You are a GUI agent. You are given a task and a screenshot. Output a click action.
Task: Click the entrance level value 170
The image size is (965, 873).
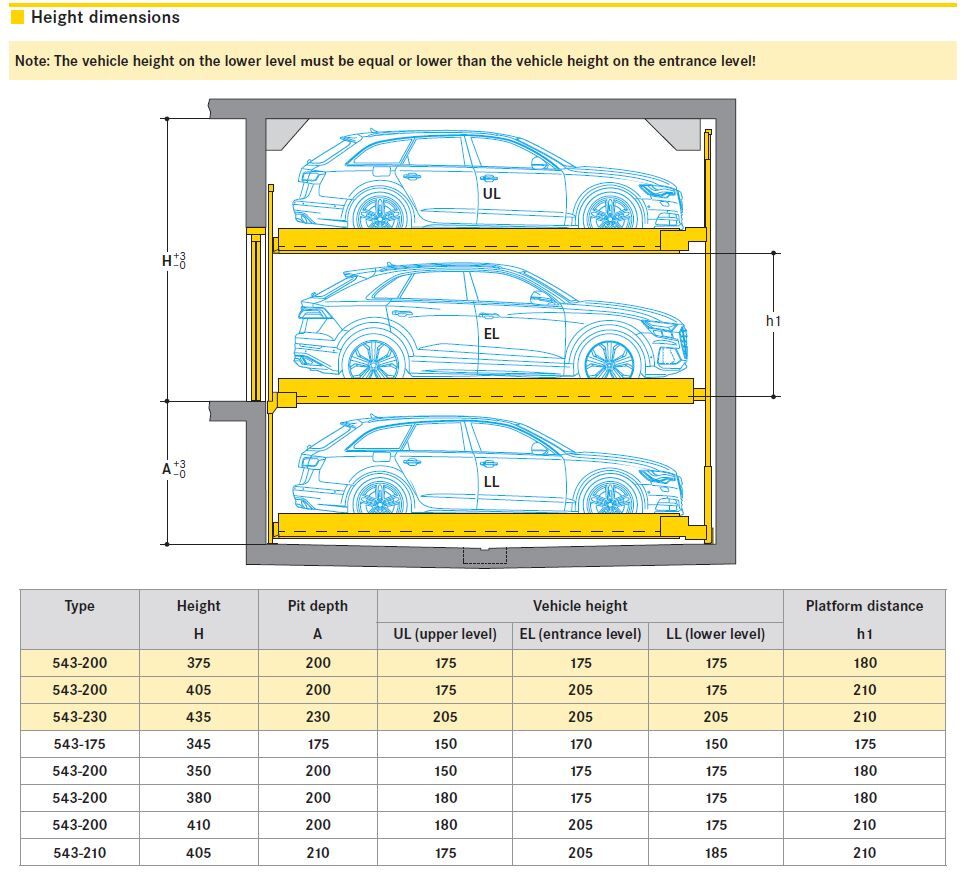click(x=580, y=744)
